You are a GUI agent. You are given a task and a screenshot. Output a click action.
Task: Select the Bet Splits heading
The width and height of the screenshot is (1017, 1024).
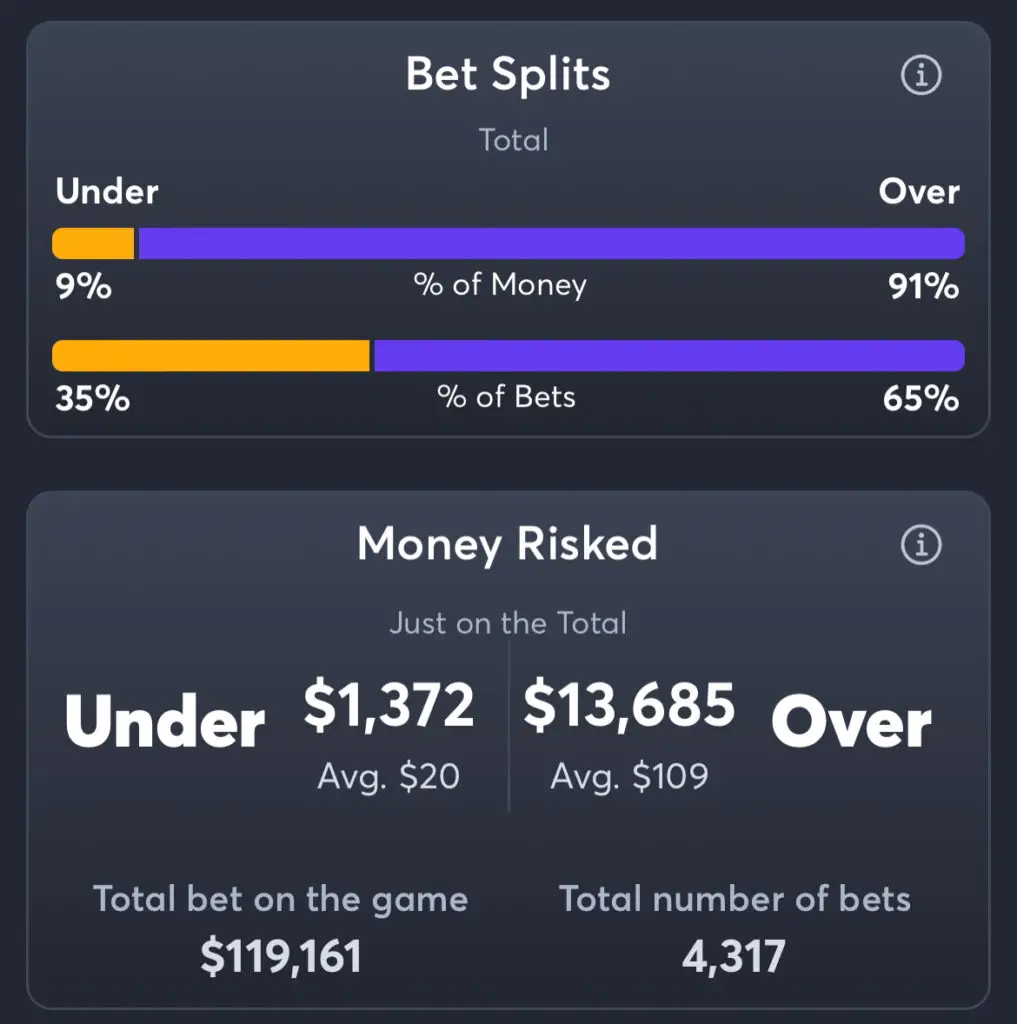tap(508, 74)
